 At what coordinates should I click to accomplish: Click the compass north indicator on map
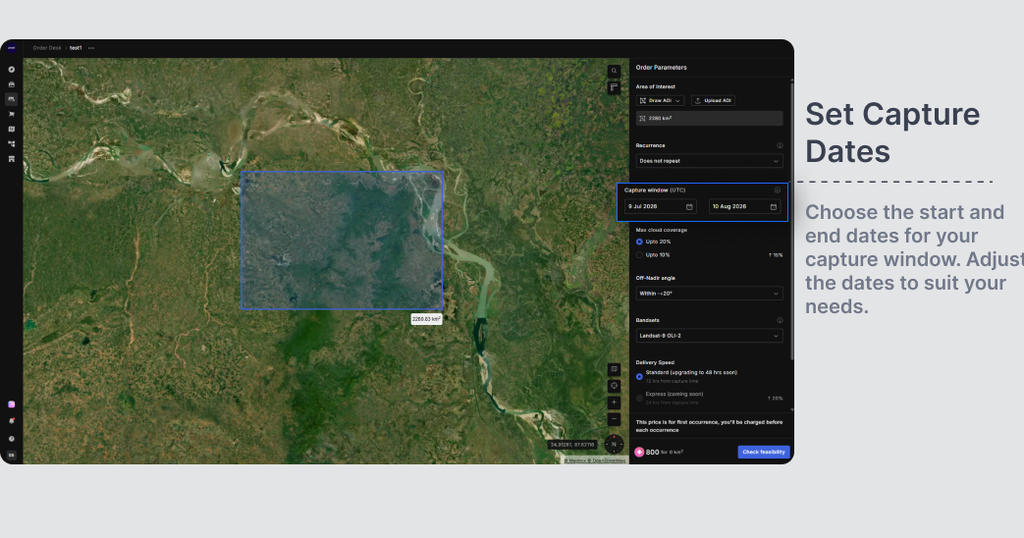(614, 444)
